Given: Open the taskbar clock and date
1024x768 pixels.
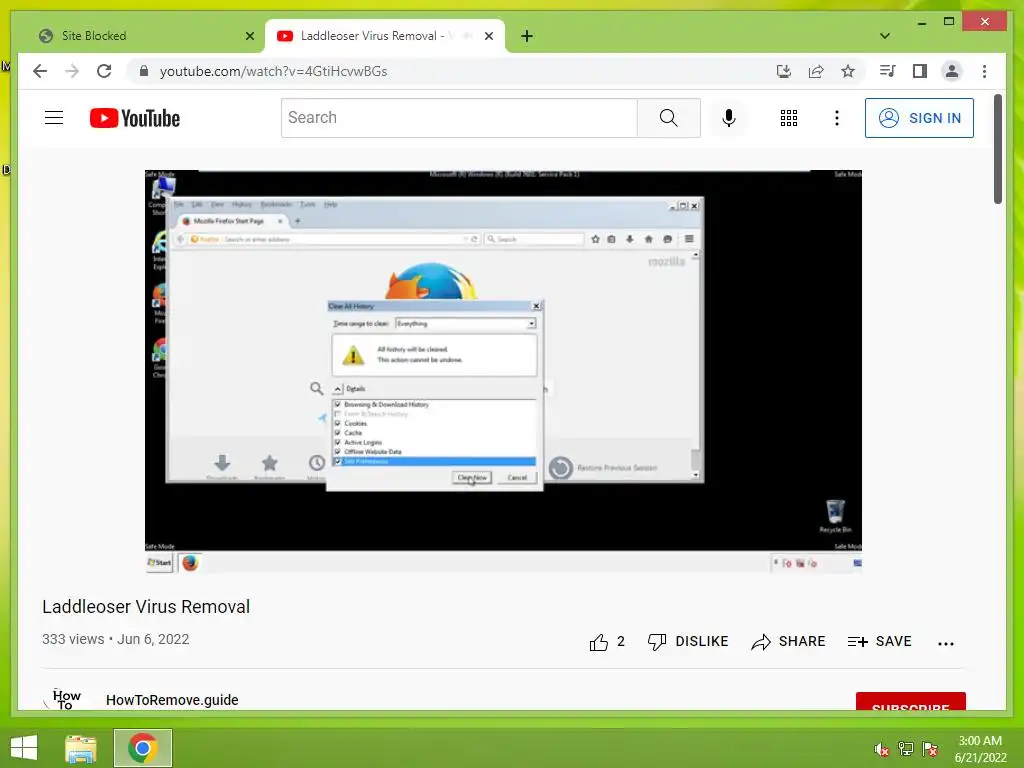Looking at the screenshot, I should point(980,749).
